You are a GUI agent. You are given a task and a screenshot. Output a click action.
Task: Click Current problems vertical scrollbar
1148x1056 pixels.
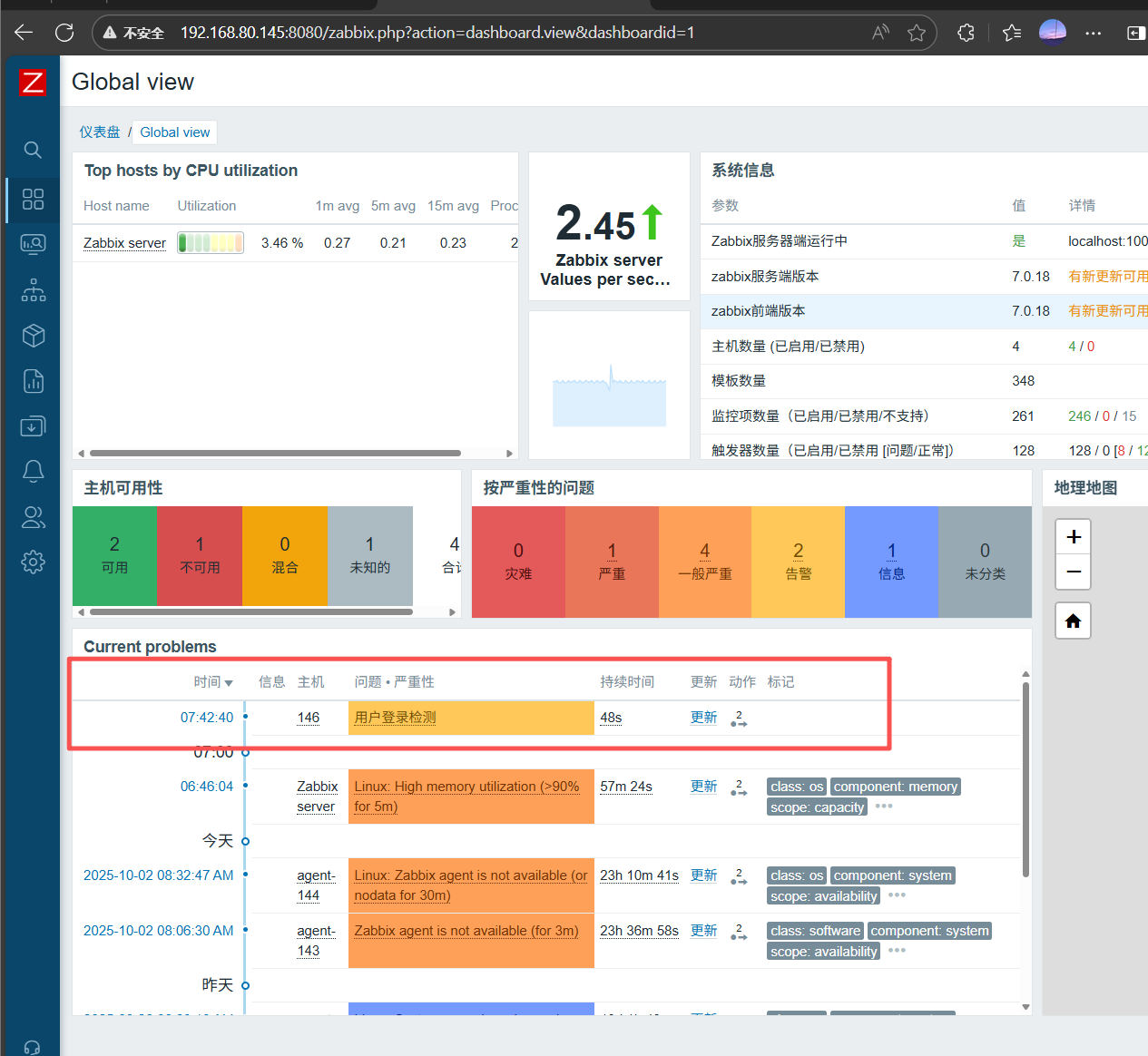1025,778
